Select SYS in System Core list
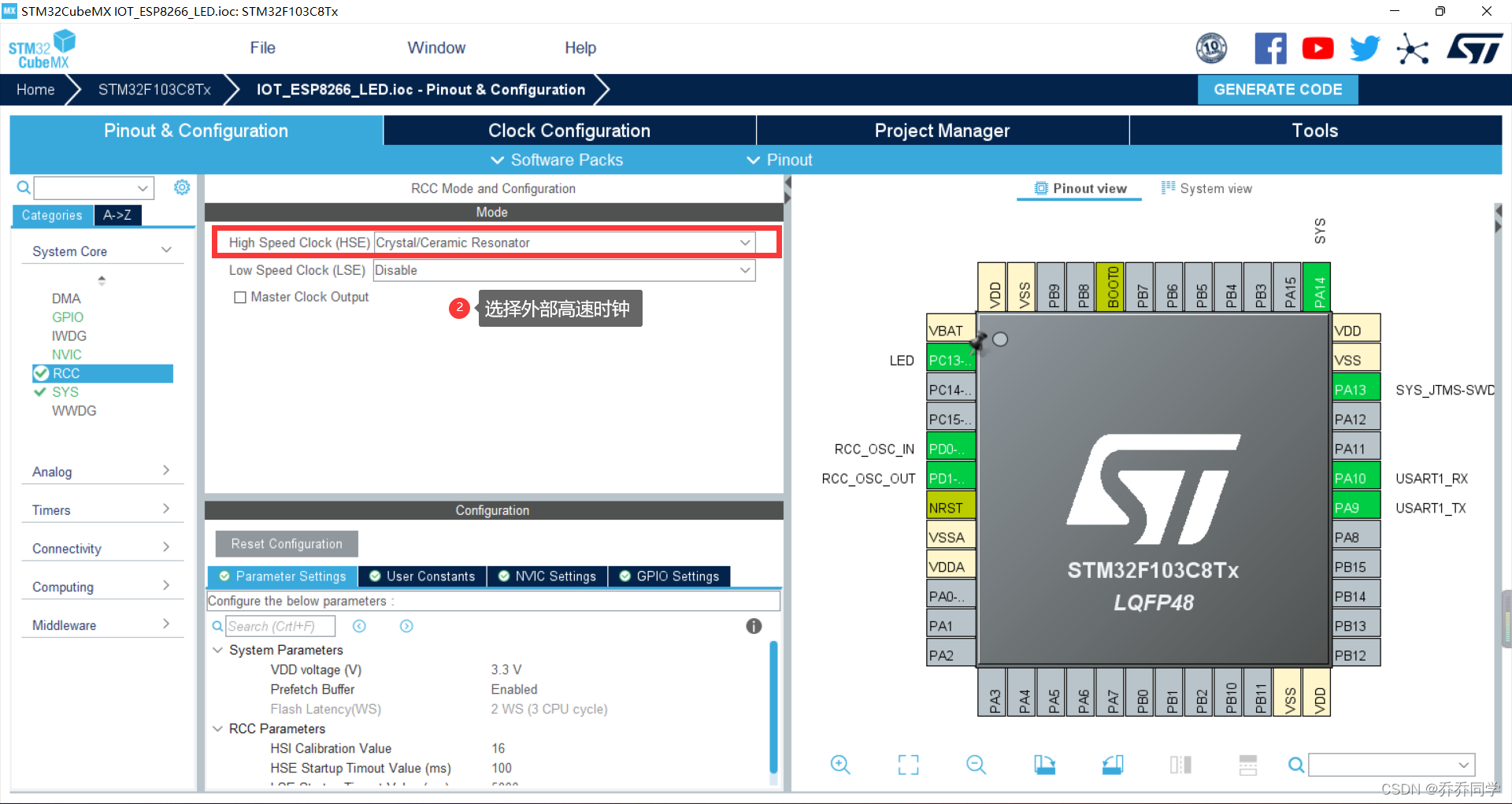Image resolution: width=1512 pixels, height=804 pixels. pyautogui.click(x=65, y=392)
